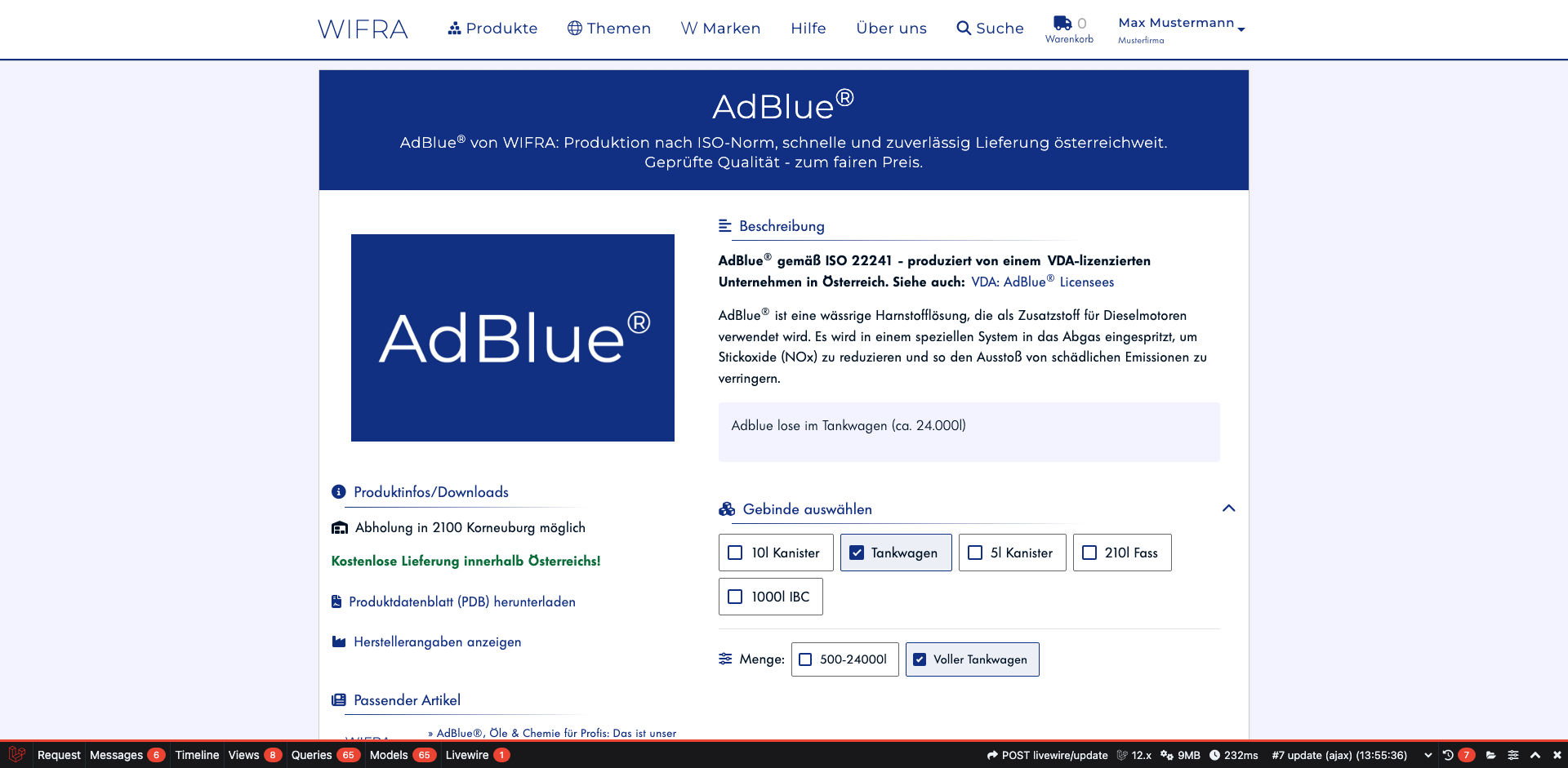Click the debugbar open folder icon
Screen dimensions: 1568x768
(x=1490, y=755)
